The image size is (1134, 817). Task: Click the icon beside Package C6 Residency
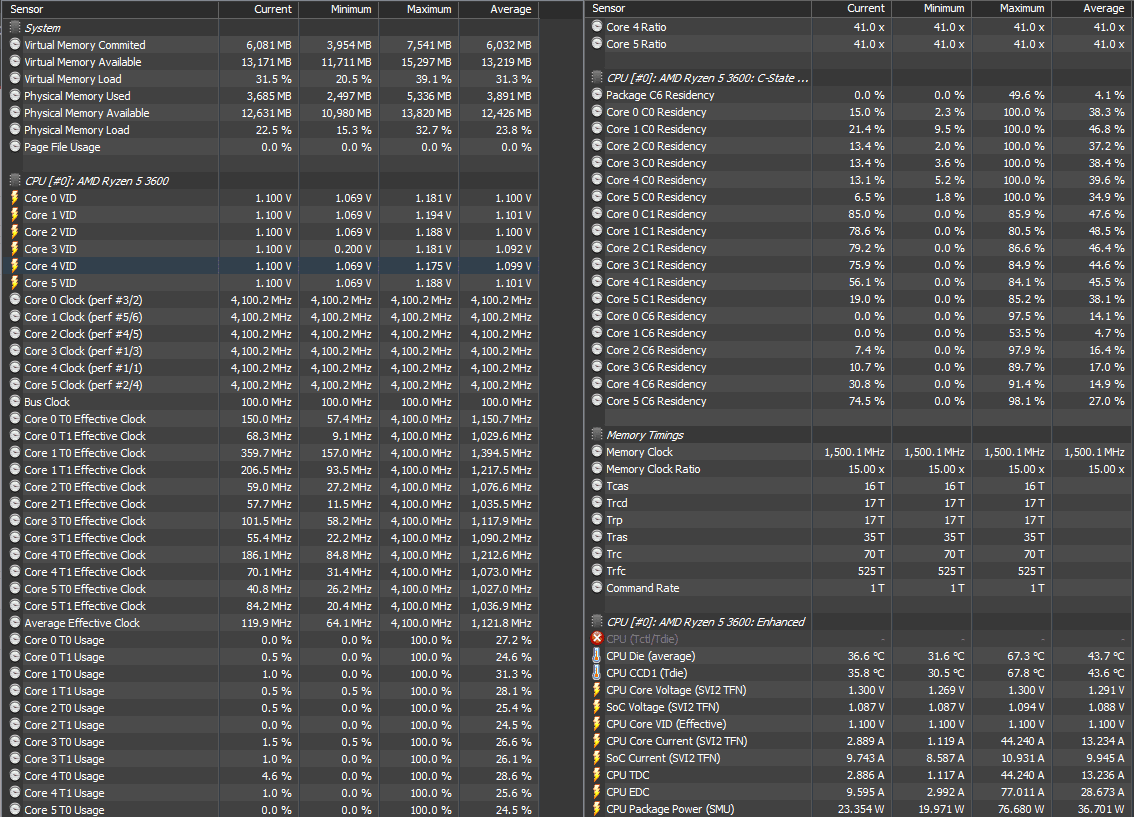tap(597, 95)
